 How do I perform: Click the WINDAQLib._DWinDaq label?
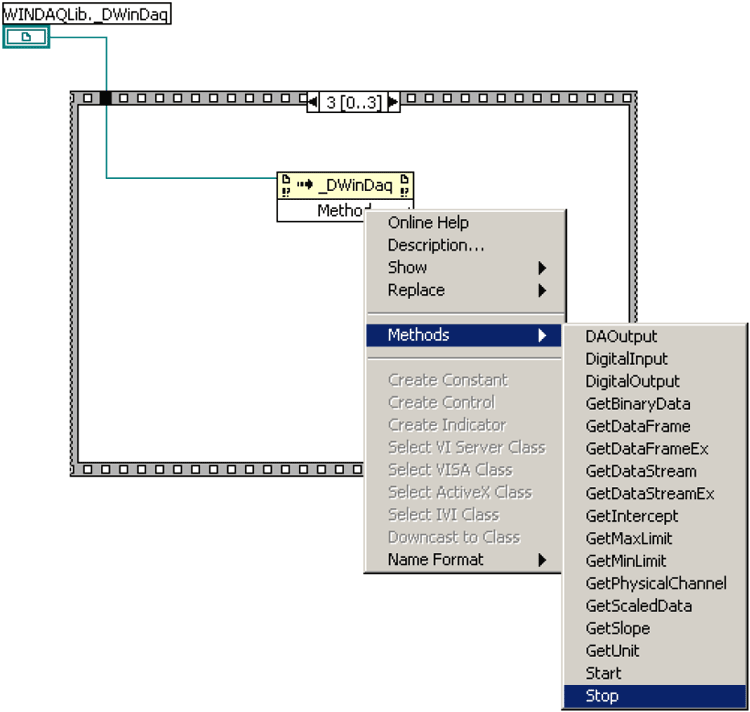point(87,13)
